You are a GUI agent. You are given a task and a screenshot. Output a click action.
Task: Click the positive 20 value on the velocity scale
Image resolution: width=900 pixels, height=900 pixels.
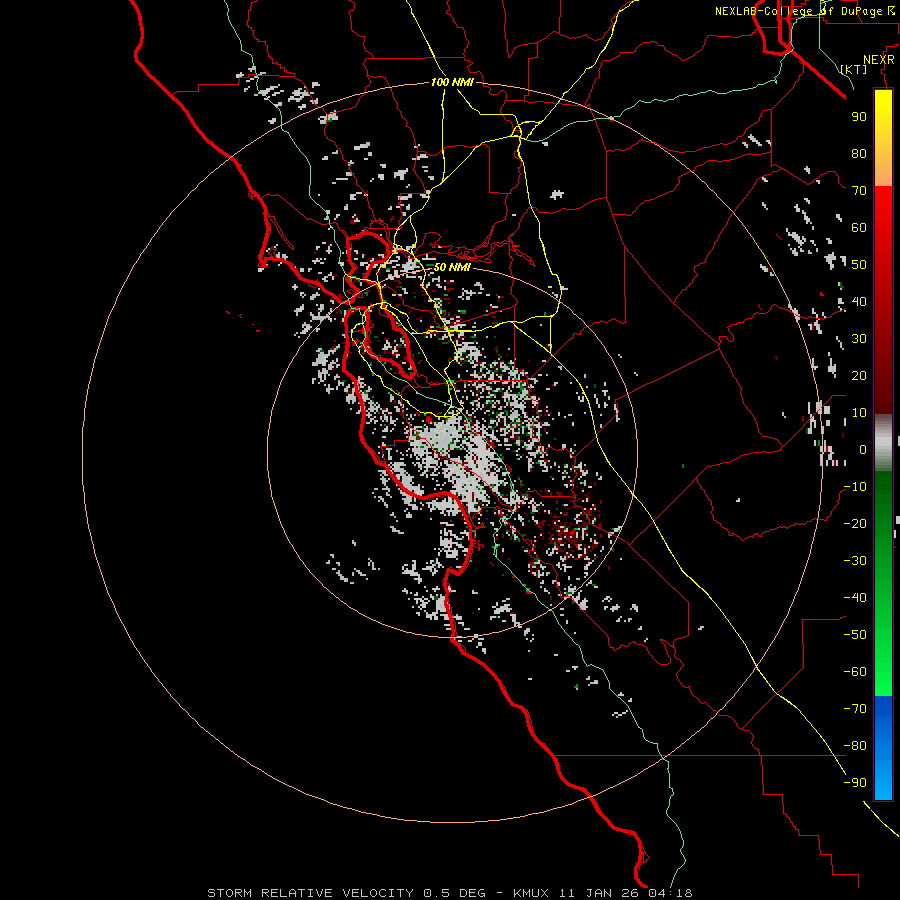click(x=859, y=376)
